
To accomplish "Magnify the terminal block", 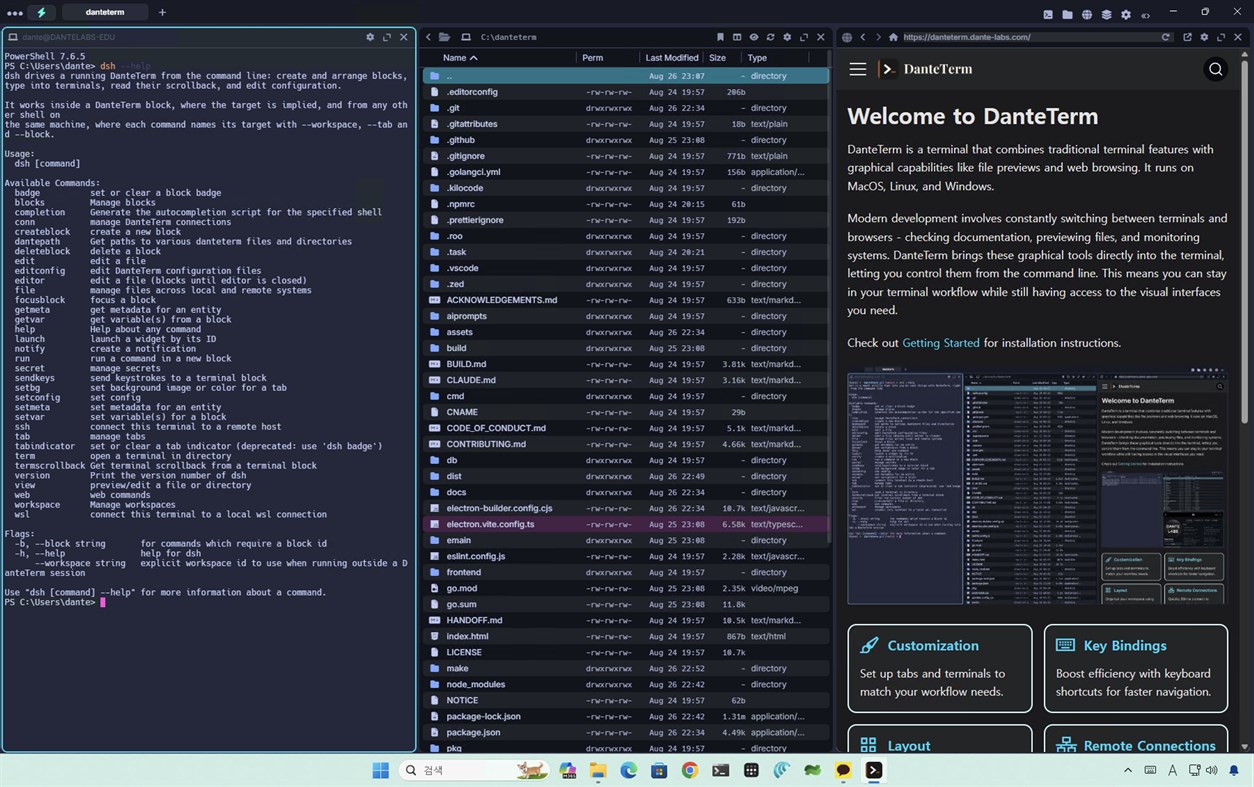I will pos(387,37).
